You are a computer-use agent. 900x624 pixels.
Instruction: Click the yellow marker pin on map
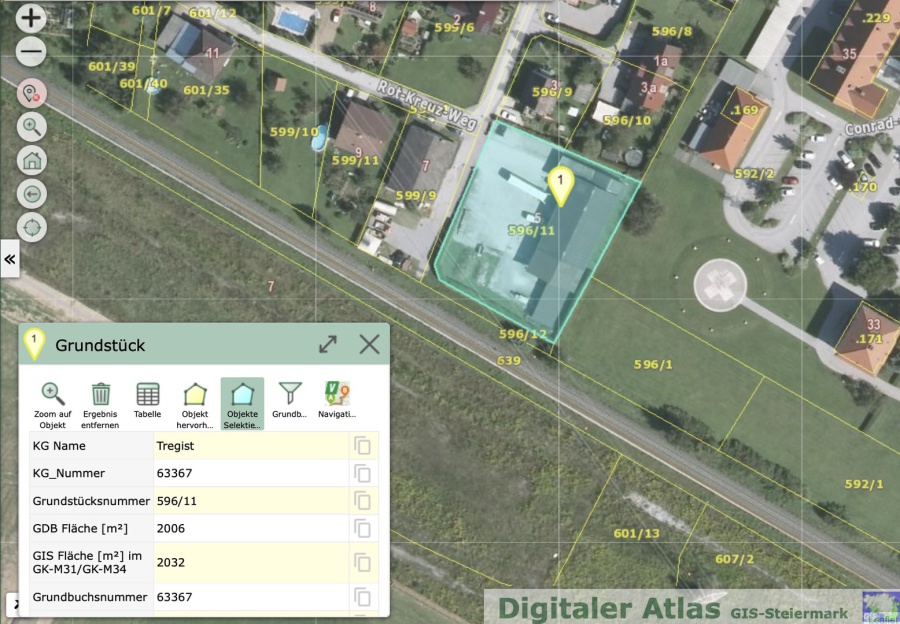point(561,186)
